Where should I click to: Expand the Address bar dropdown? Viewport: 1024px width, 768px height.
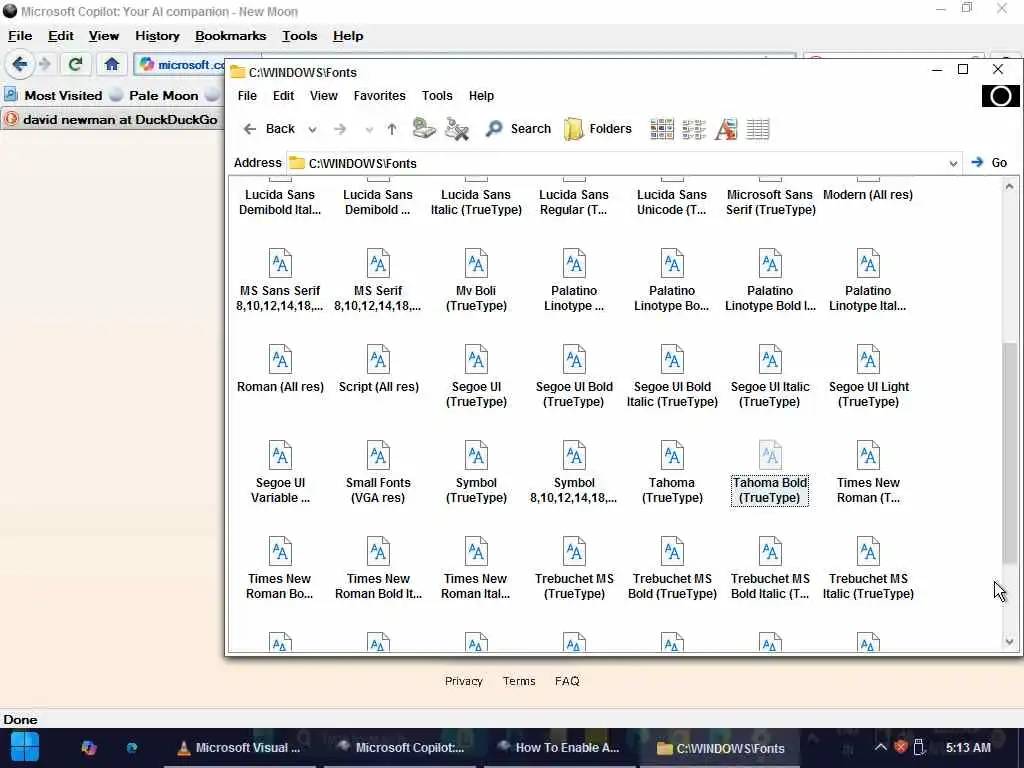(x=953, y=163)
